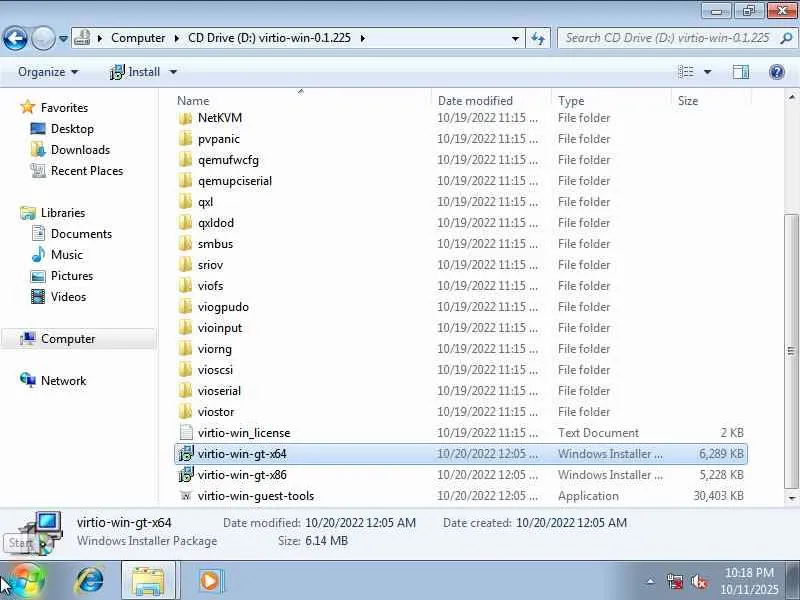Select the vioinput folder icon

pyautogui.click(x=186, y=328)
